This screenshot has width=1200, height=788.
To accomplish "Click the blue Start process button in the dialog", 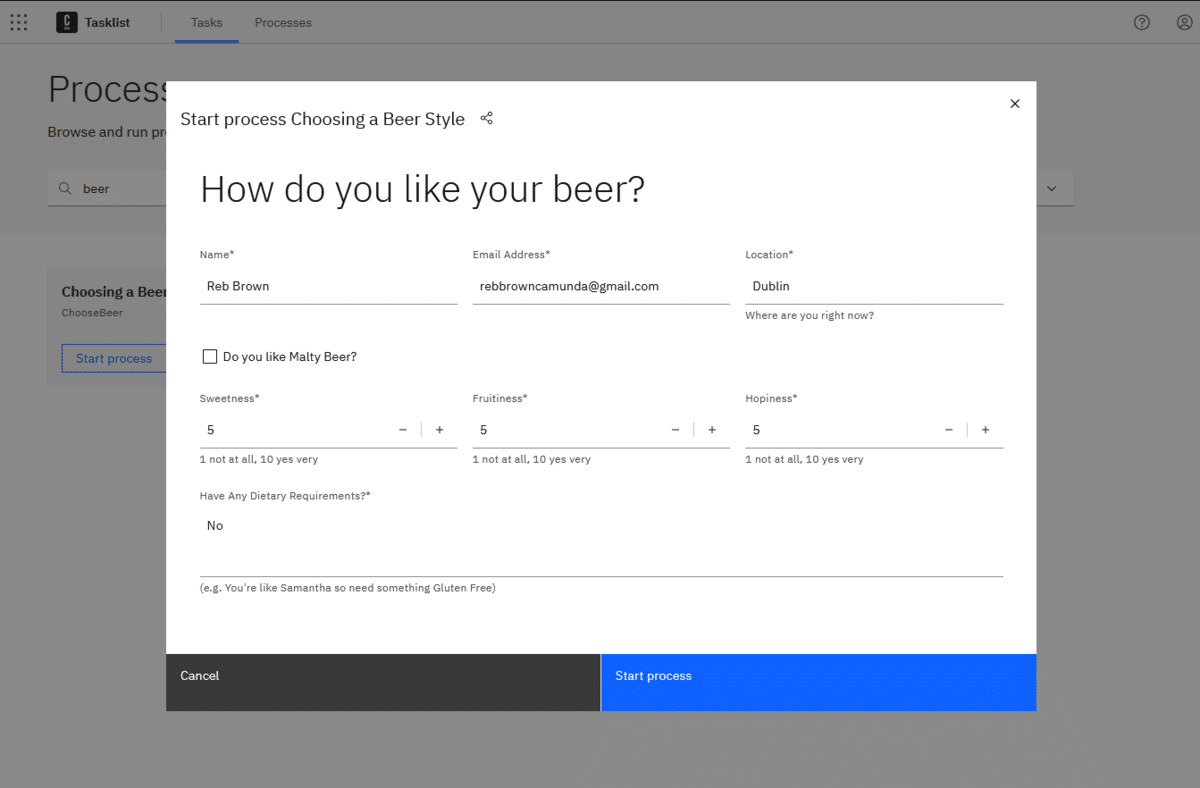I will click(819, 683).
